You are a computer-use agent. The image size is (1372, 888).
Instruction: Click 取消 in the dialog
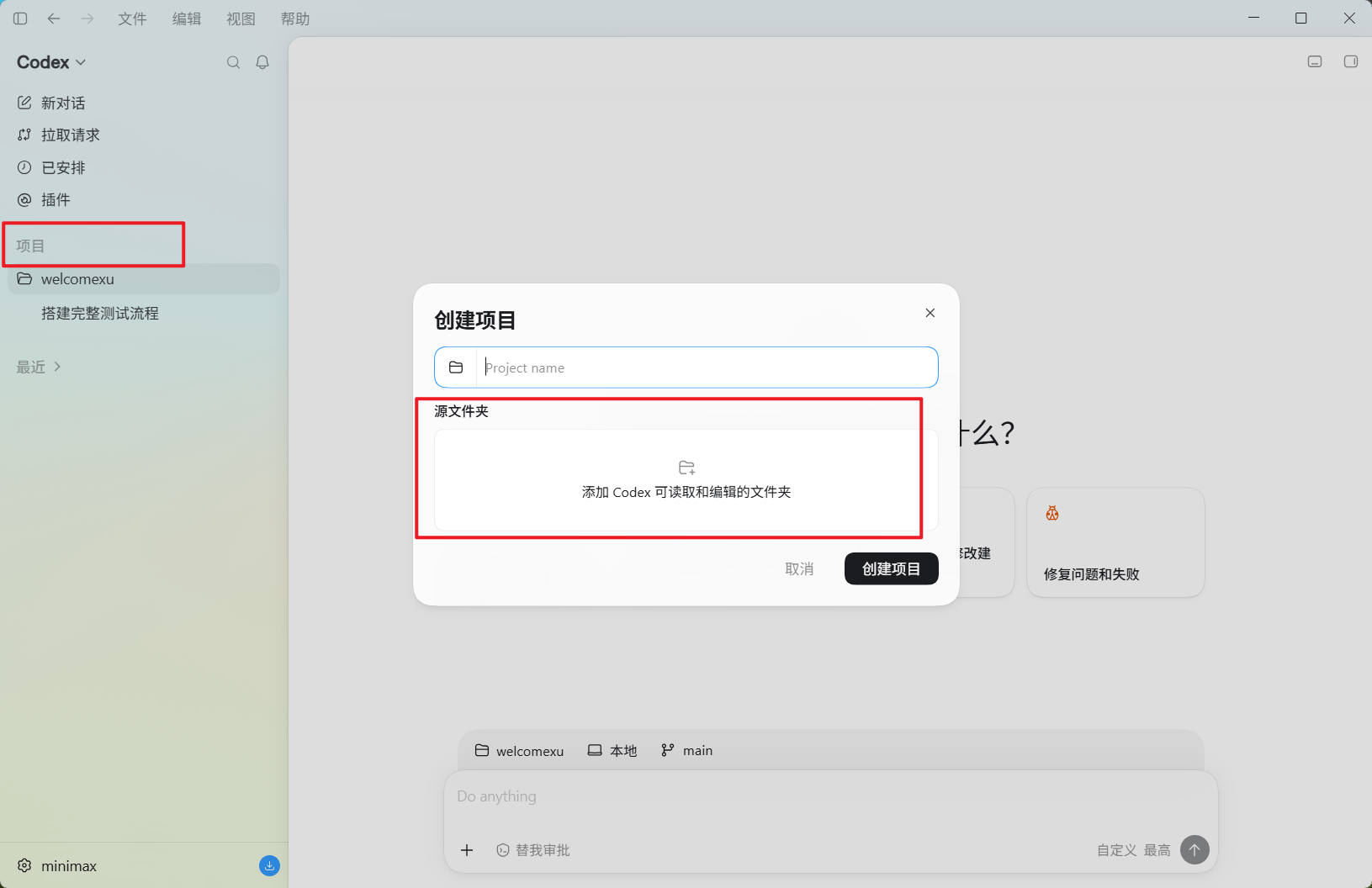799,569
